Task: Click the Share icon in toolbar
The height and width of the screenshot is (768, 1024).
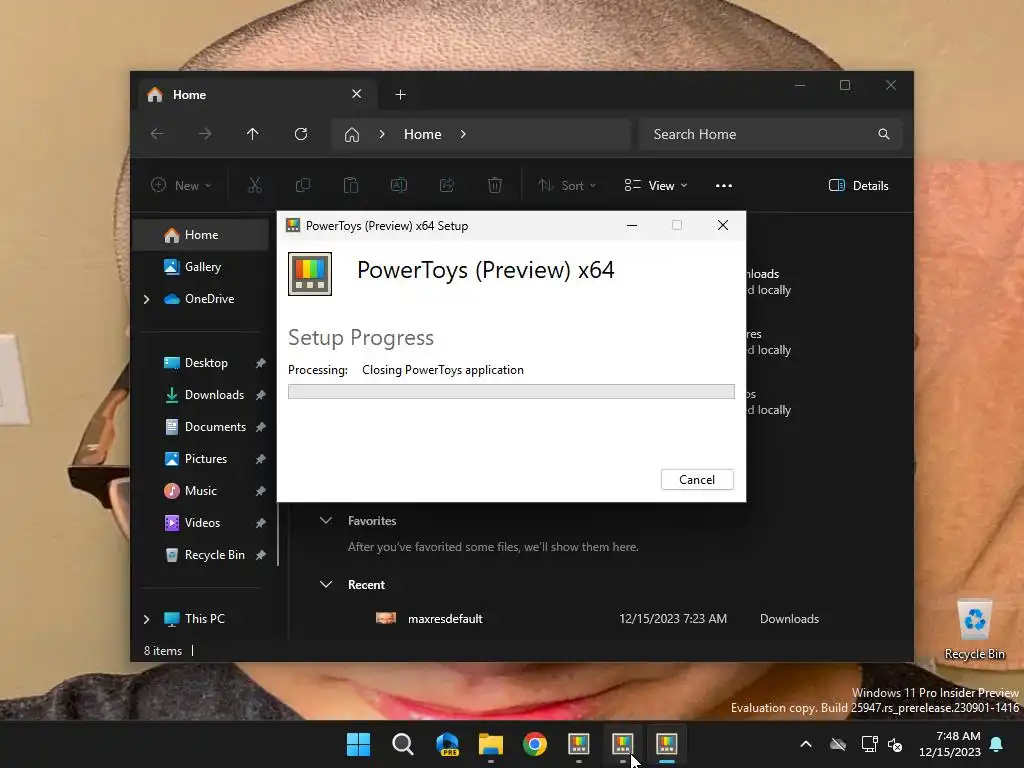Action: [447, 185]
